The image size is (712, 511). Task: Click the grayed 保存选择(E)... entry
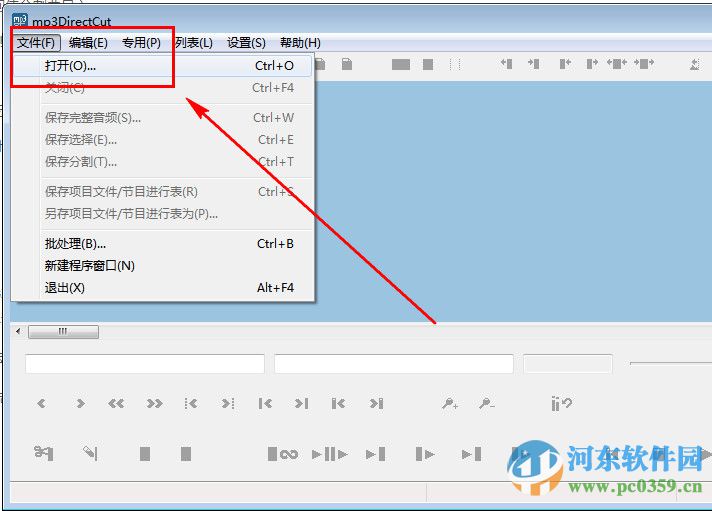tap(163, 140)
